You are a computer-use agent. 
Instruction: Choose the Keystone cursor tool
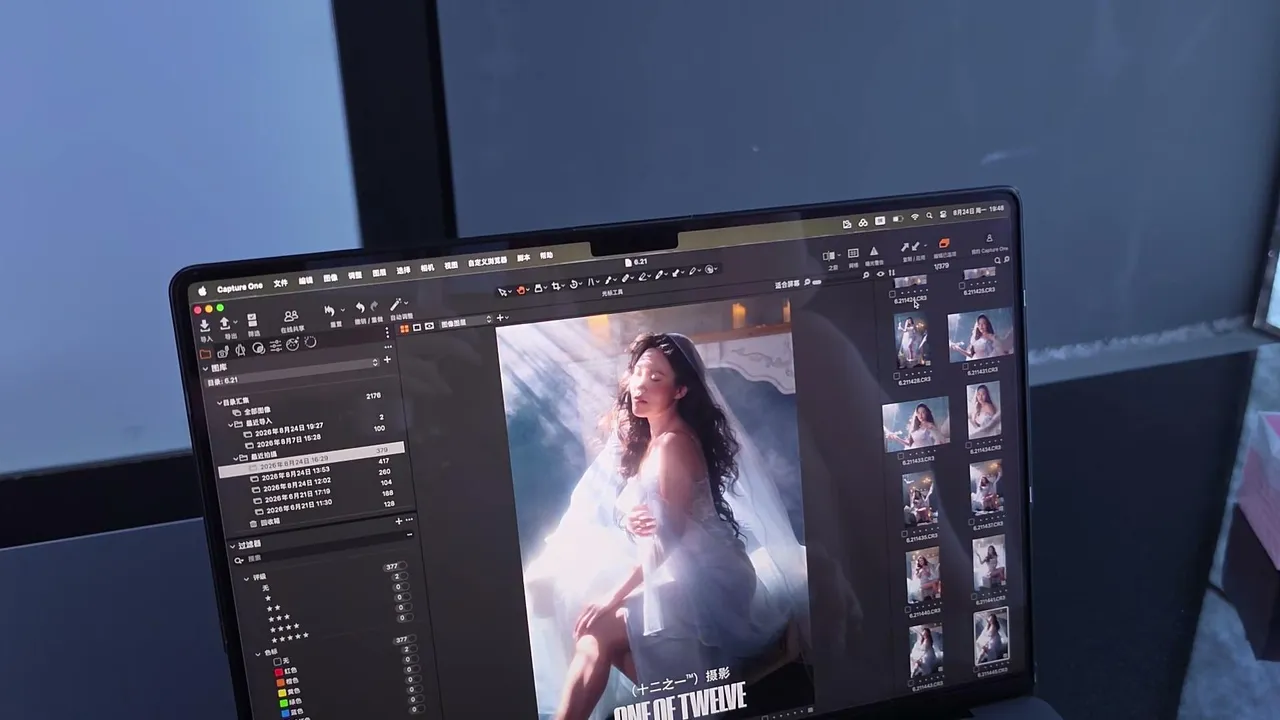point(591,282)
